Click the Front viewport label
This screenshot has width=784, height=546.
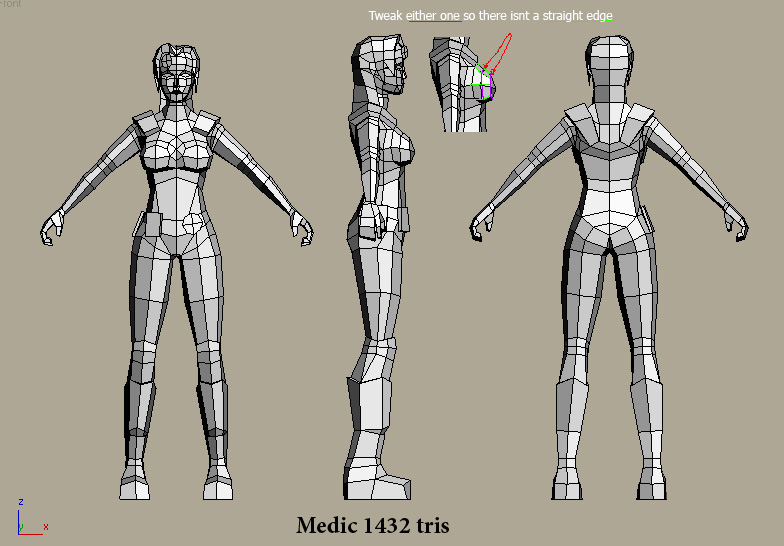[x=10, y=4]
